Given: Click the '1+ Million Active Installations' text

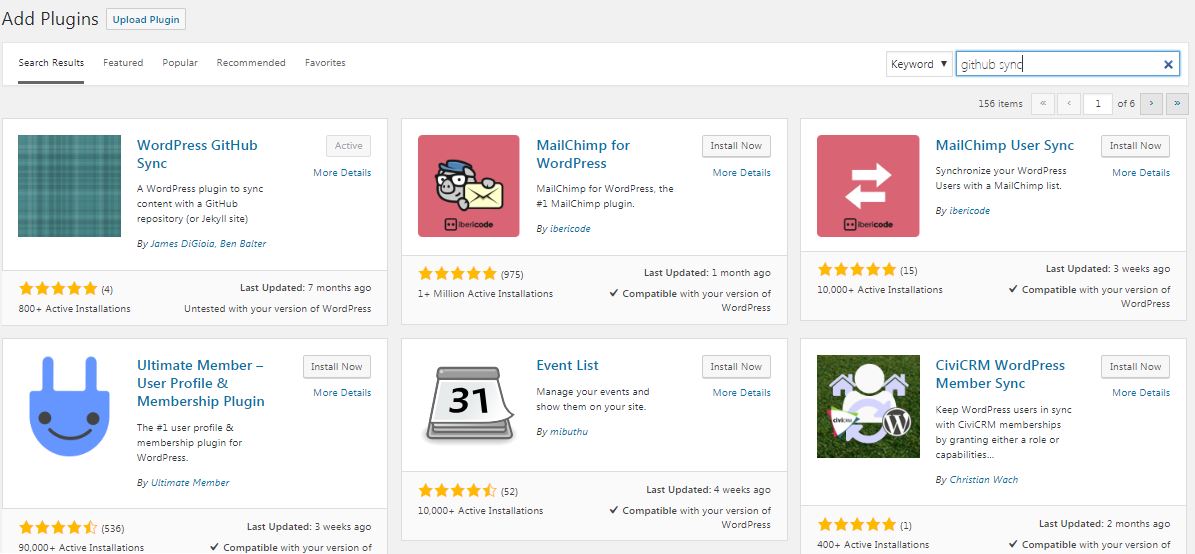Looking at the screenshot, I should tap(485, 293).
